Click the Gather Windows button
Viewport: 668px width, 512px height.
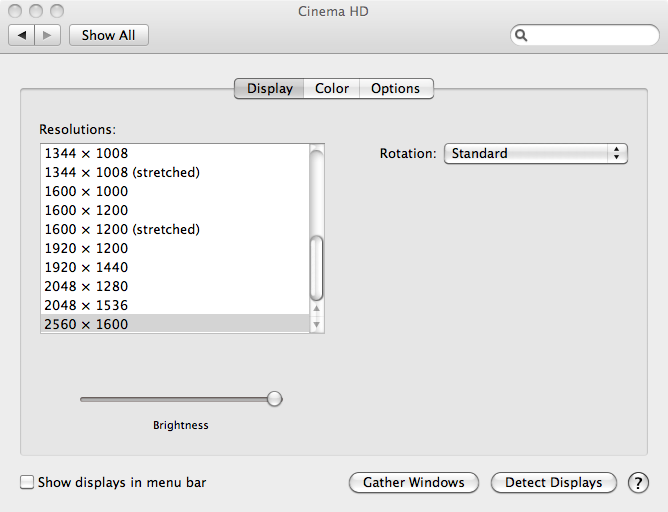(414, 483)
